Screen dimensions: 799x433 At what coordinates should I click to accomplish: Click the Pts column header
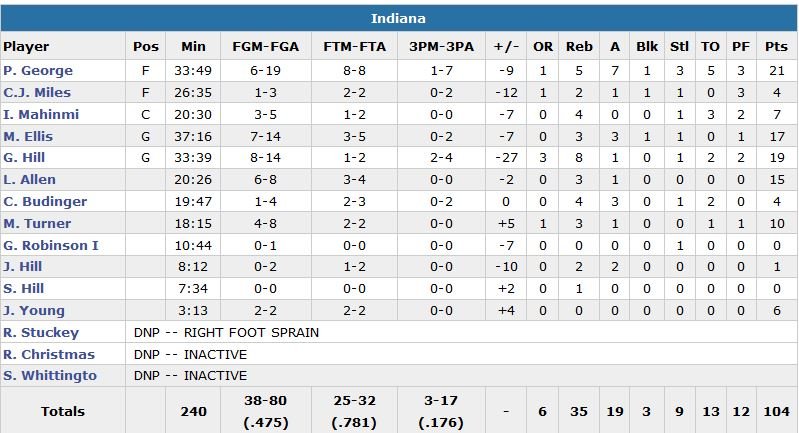point(776,47)
